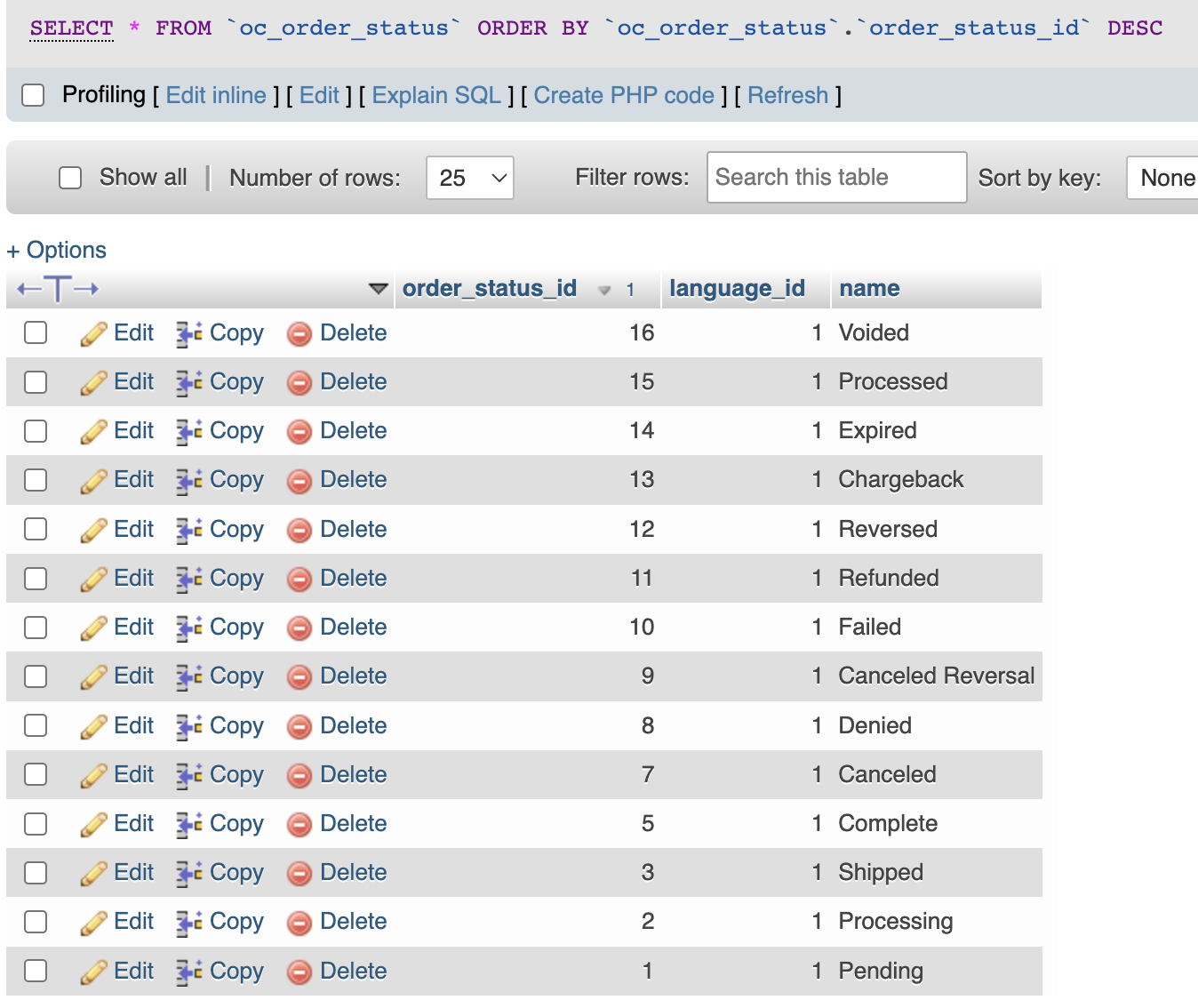Open the Number of rows dropdown
Screen dimensions: 1198x1008
(470, 178)
